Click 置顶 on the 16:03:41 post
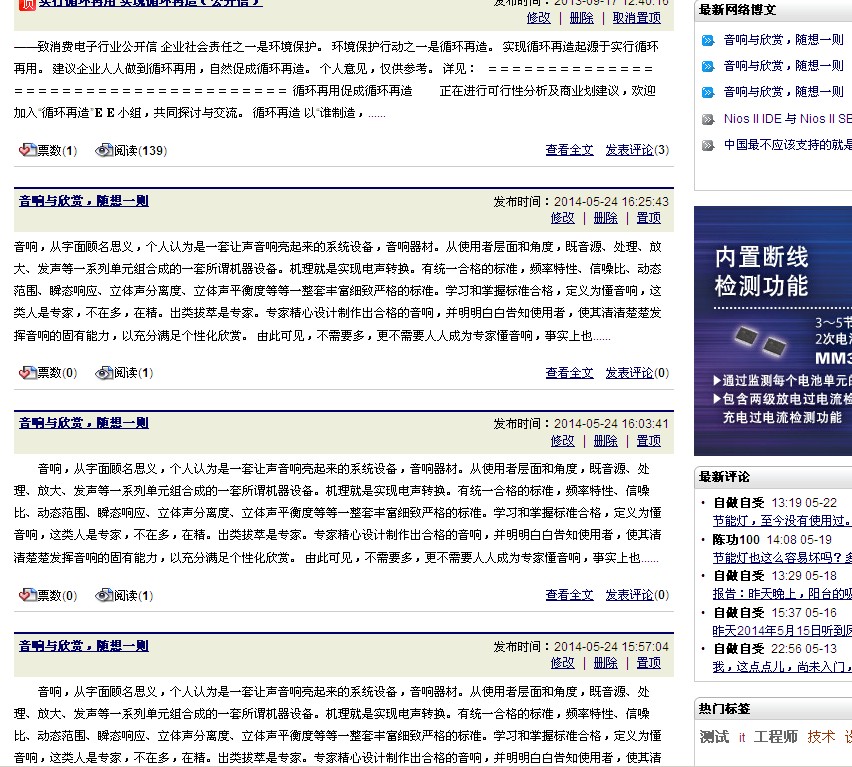 (x=649, y=441)
